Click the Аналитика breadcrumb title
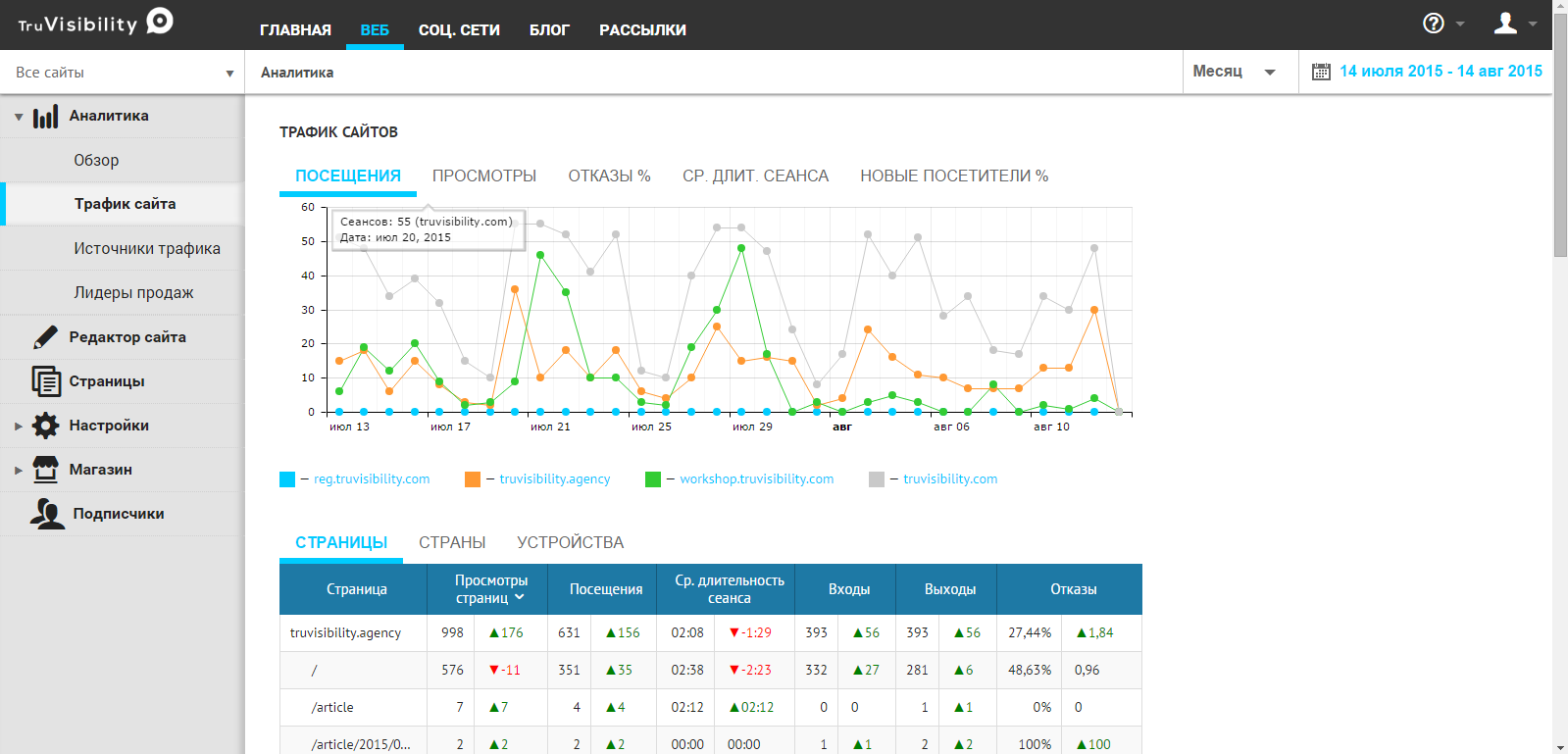 coord(297,73)
